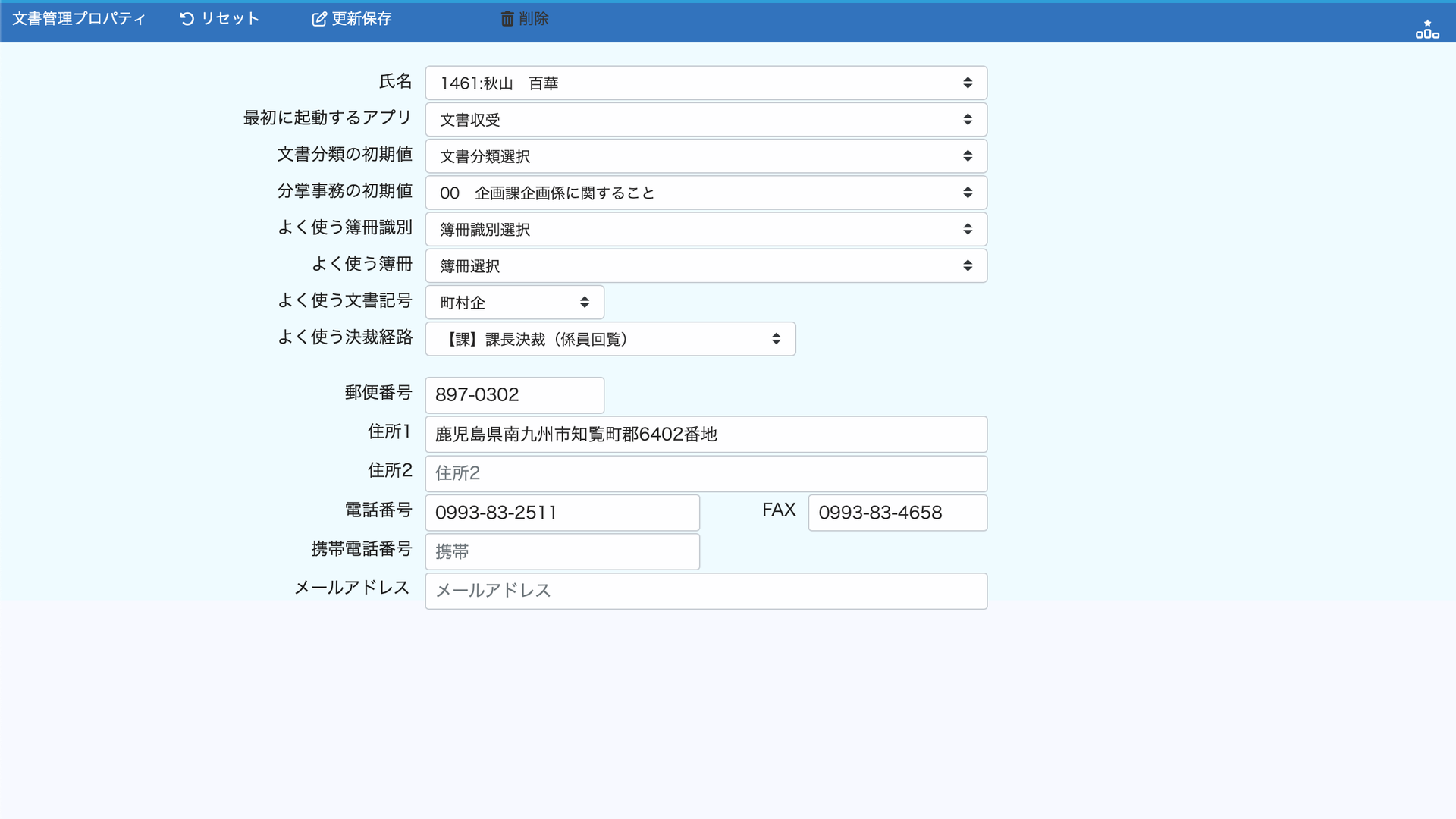
Task: Click the FAX number input field
Action: [897, 513]
